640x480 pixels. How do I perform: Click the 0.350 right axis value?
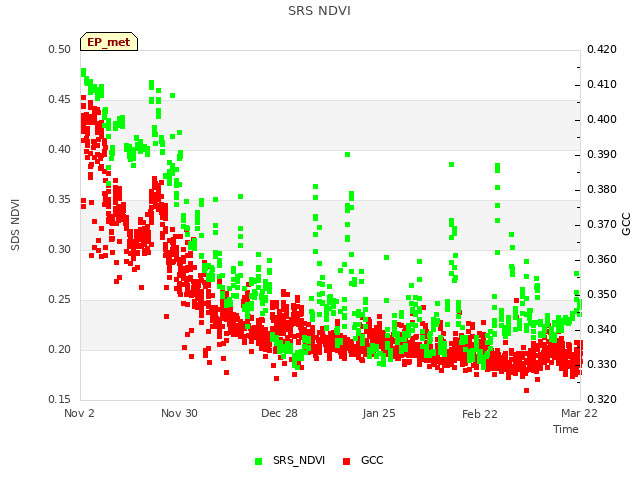[602, 294]
